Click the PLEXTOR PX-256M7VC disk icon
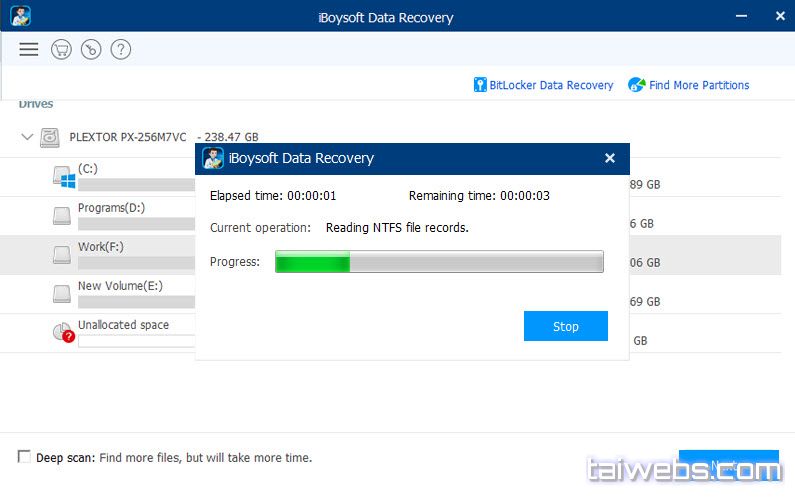 50,137
